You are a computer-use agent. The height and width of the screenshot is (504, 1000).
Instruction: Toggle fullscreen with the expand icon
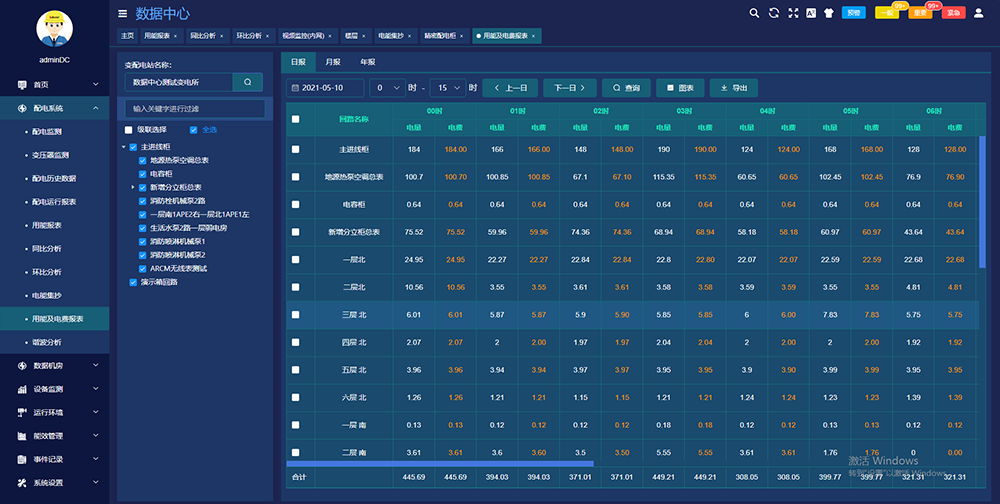tap(793, 13)
